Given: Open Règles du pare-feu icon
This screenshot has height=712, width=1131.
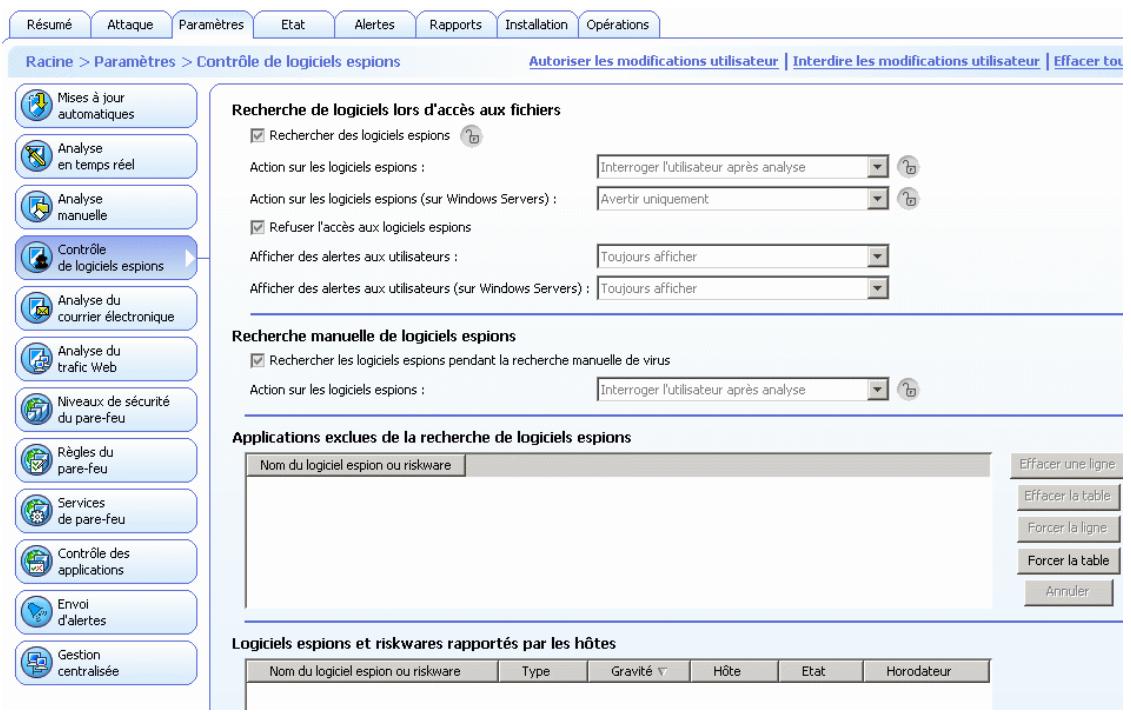Looking at the screenshot, I should click(36, 460).
